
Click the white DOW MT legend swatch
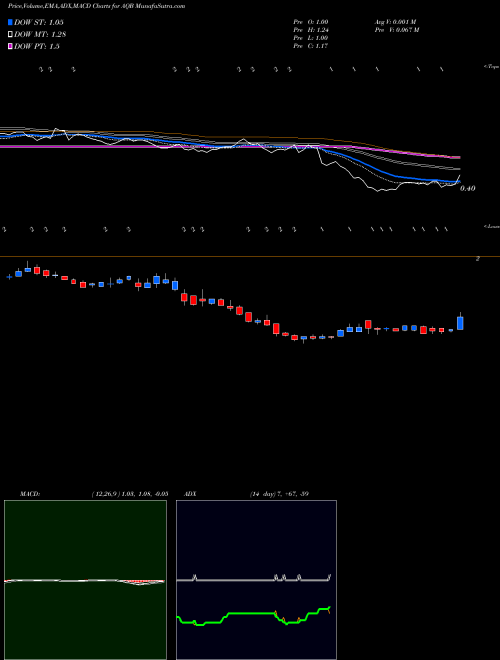tap(10, 35)
